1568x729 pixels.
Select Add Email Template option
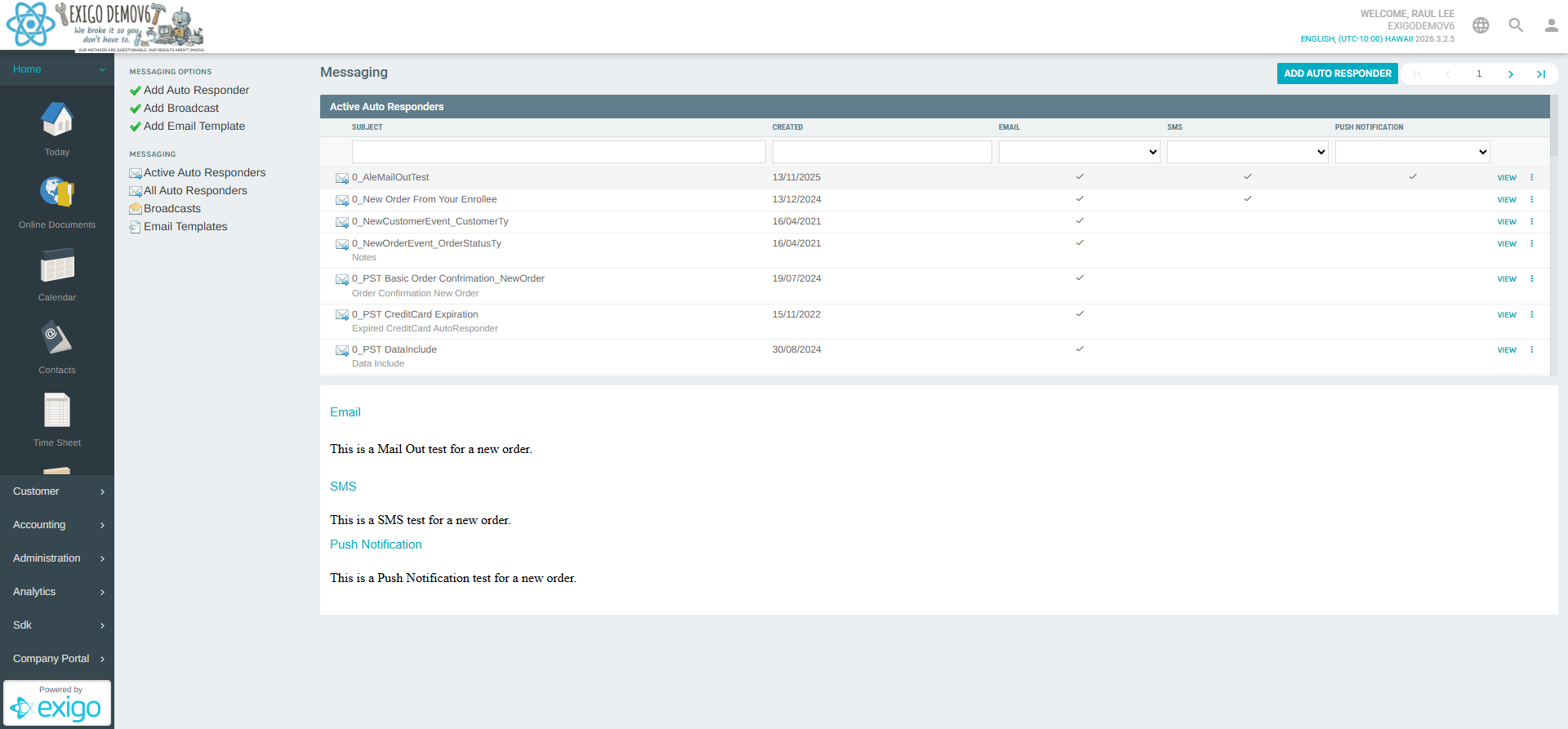(194, 126)
